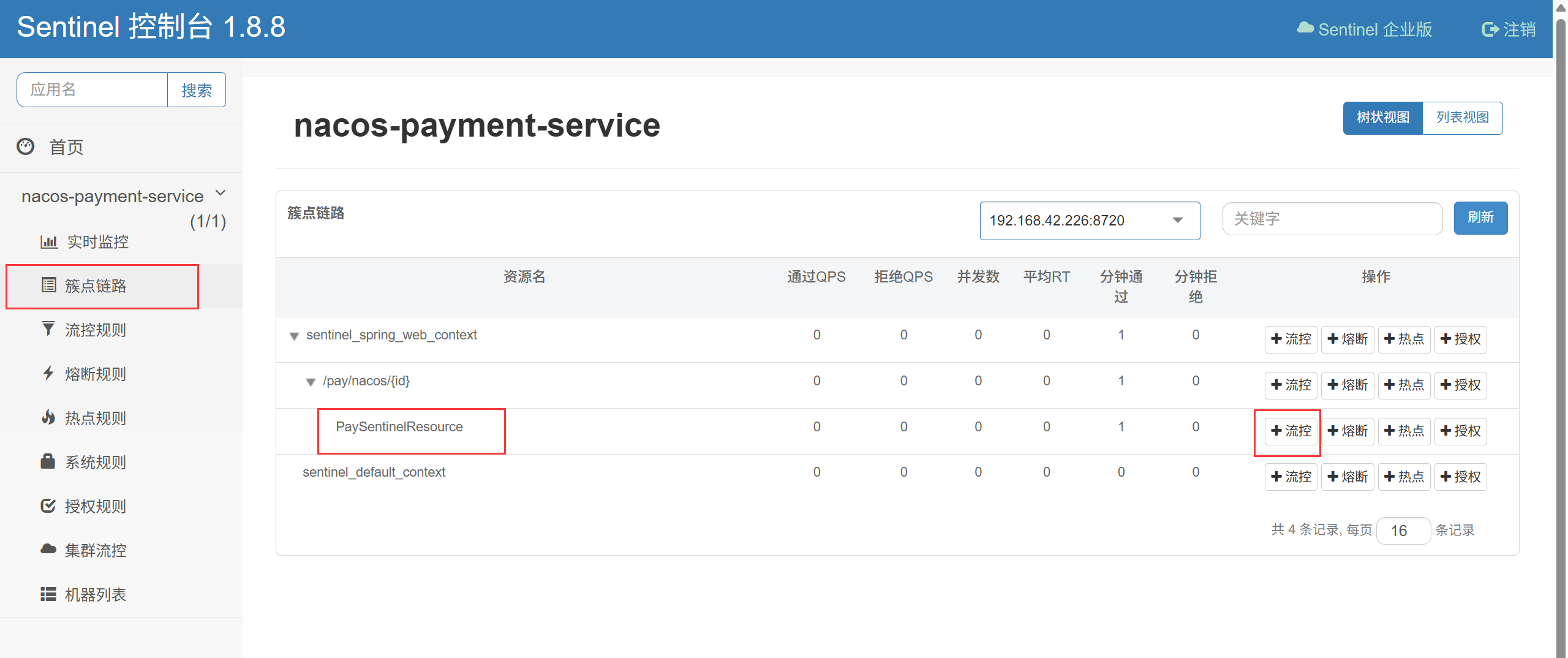1568x658 pixels.
Task: Click the page size field showing 16
Action: pyautogui.click(x=1403, y=531)
